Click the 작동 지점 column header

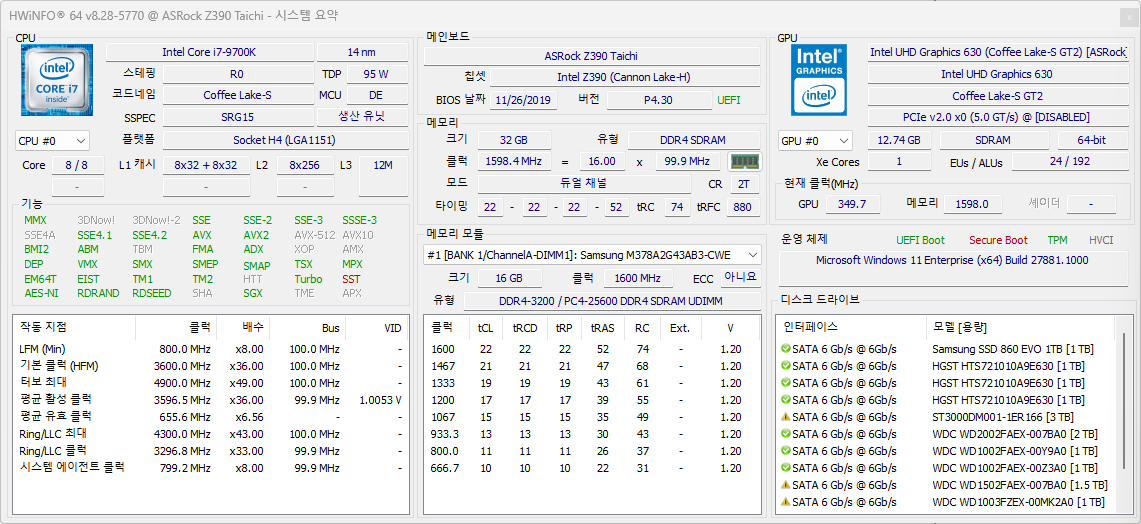click(43, 328)
